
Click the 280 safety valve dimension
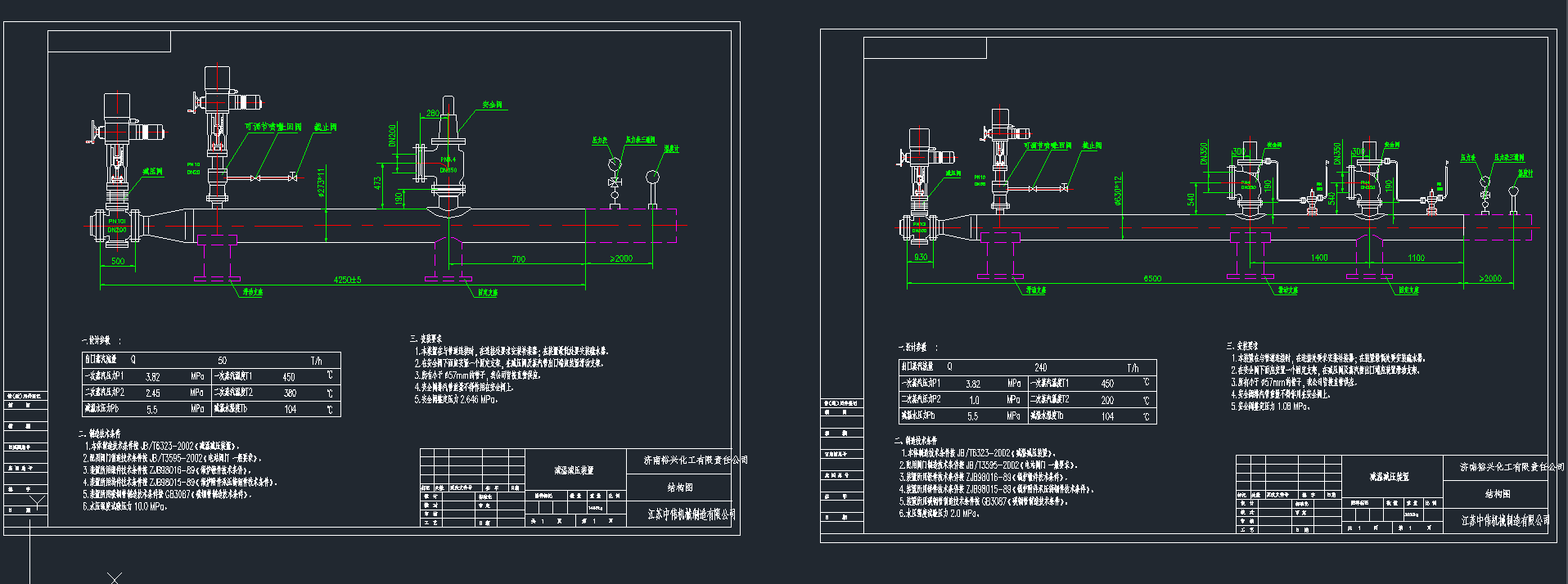pos(432,114)
